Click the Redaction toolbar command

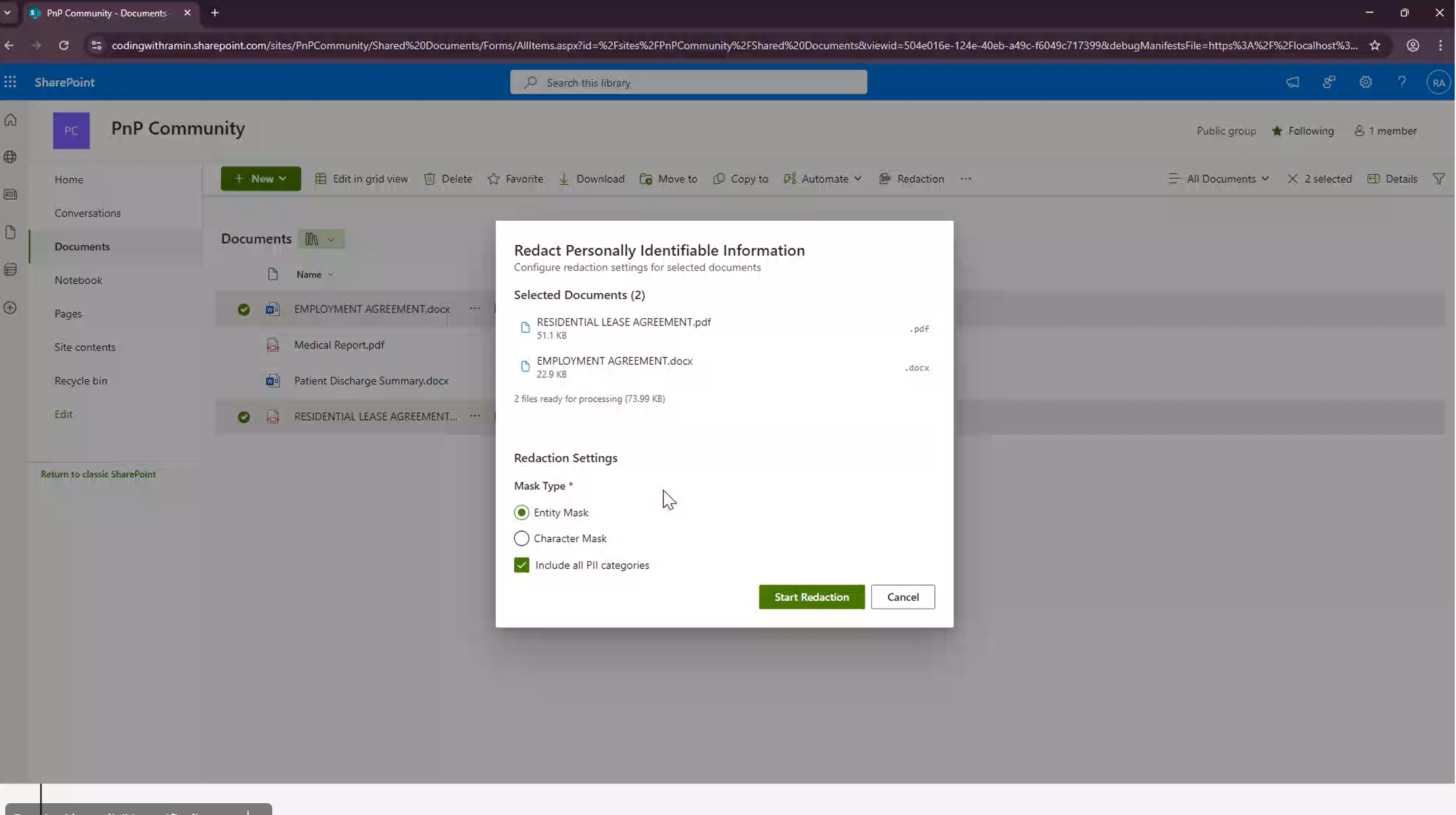[x=912, y=179]
